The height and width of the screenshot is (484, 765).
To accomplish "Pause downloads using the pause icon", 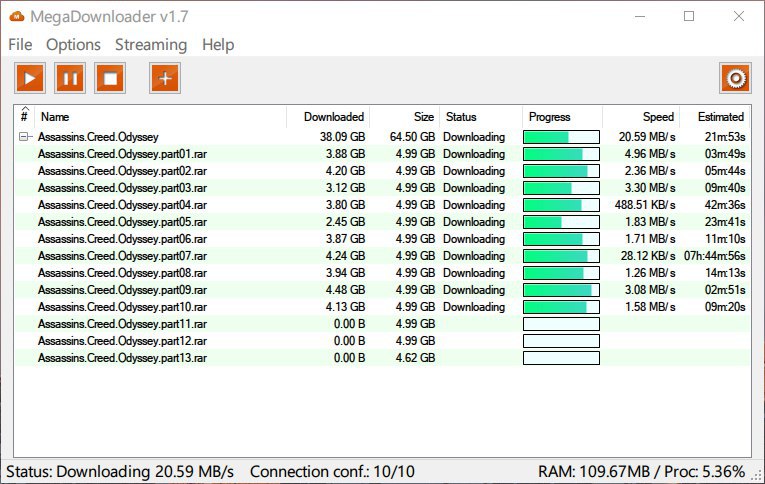I will 70,78.
